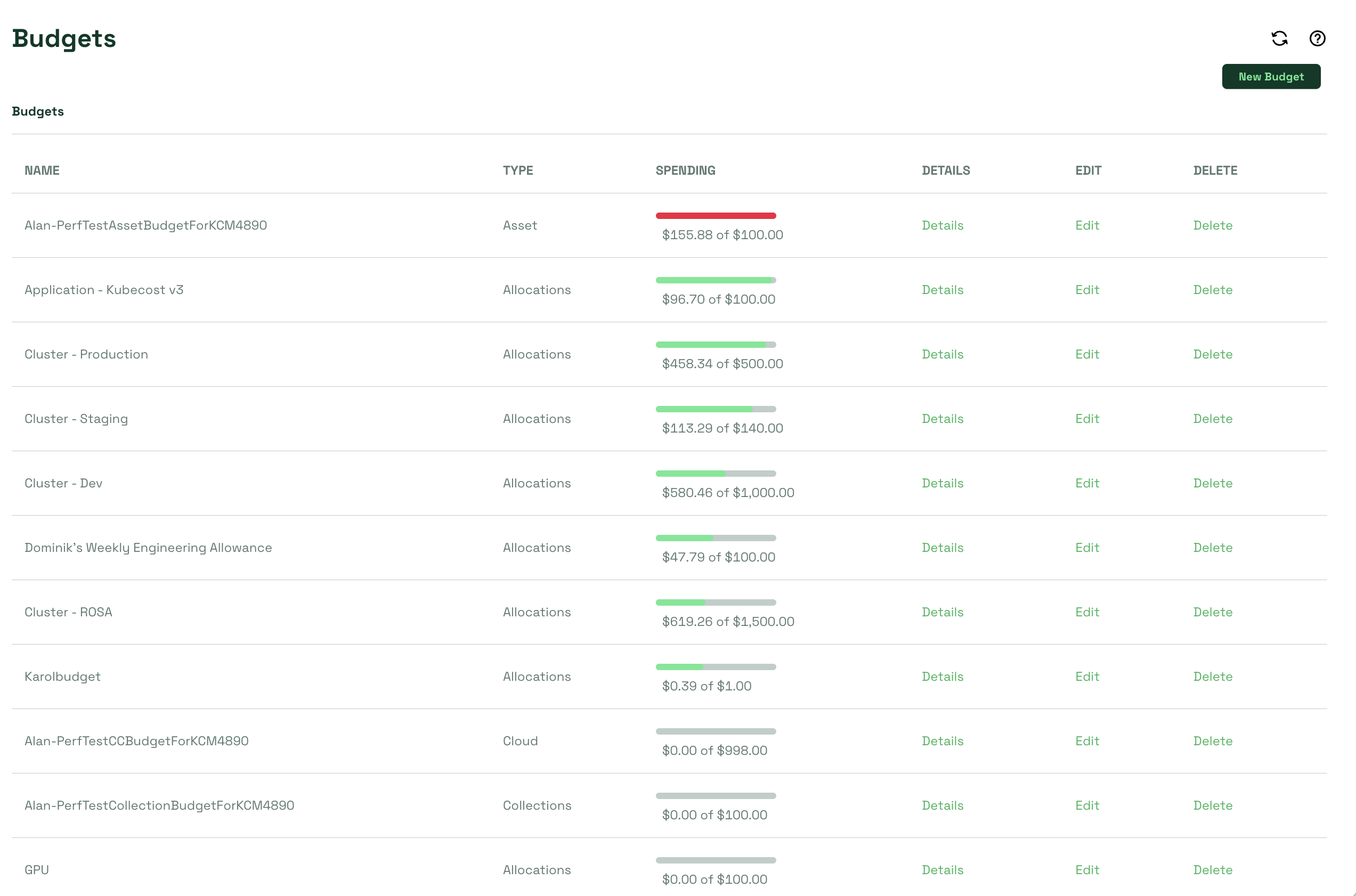Screen dimensions: 1356x896
Task: Click Cluster - Dev spending progress bar
Action: [x=716, y=474]
